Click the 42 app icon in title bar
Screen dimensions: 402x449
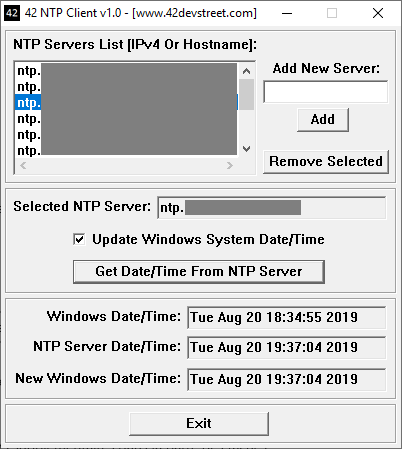click(12, 13)
